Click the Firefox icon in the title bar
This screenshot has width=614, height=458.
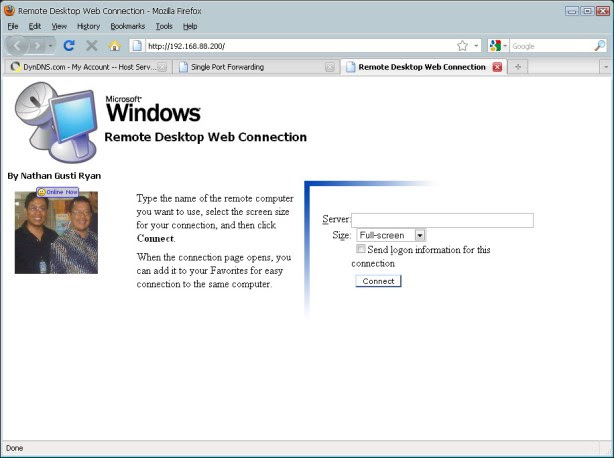(9, 11)
